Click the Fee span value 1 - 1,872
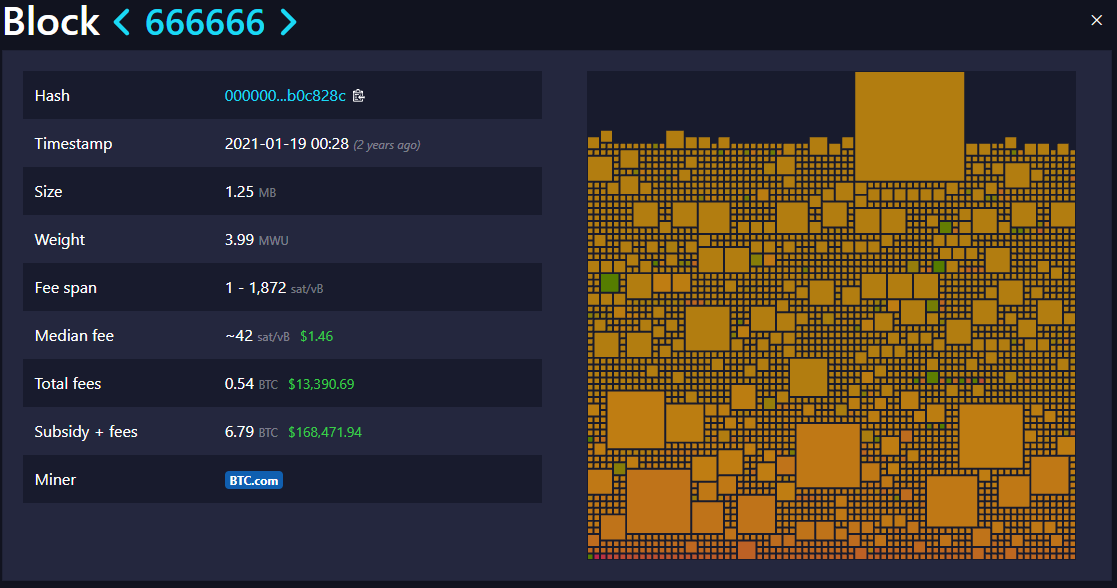The height and width of the screenshot is (588, 1117). (257, 288)
